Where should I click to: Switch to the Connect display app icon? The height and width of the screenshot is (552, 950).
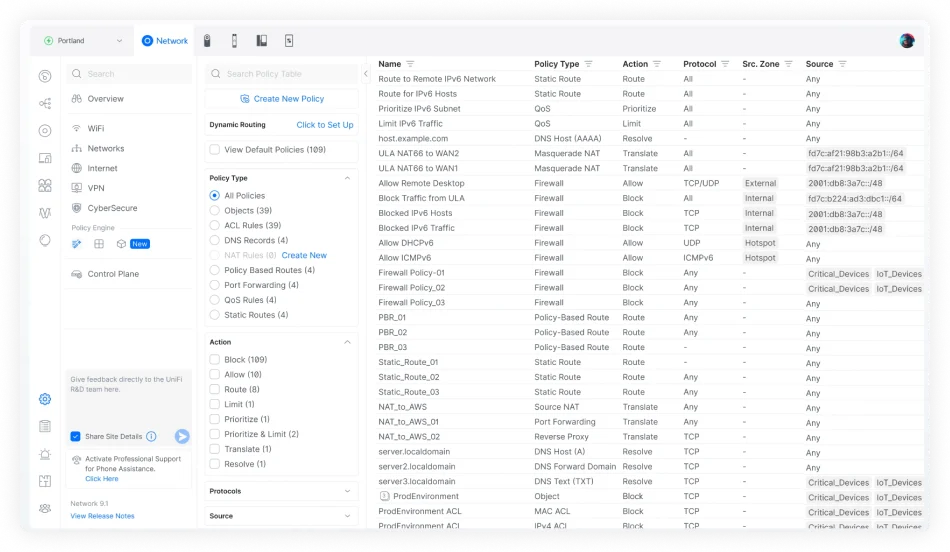(289, 41)
